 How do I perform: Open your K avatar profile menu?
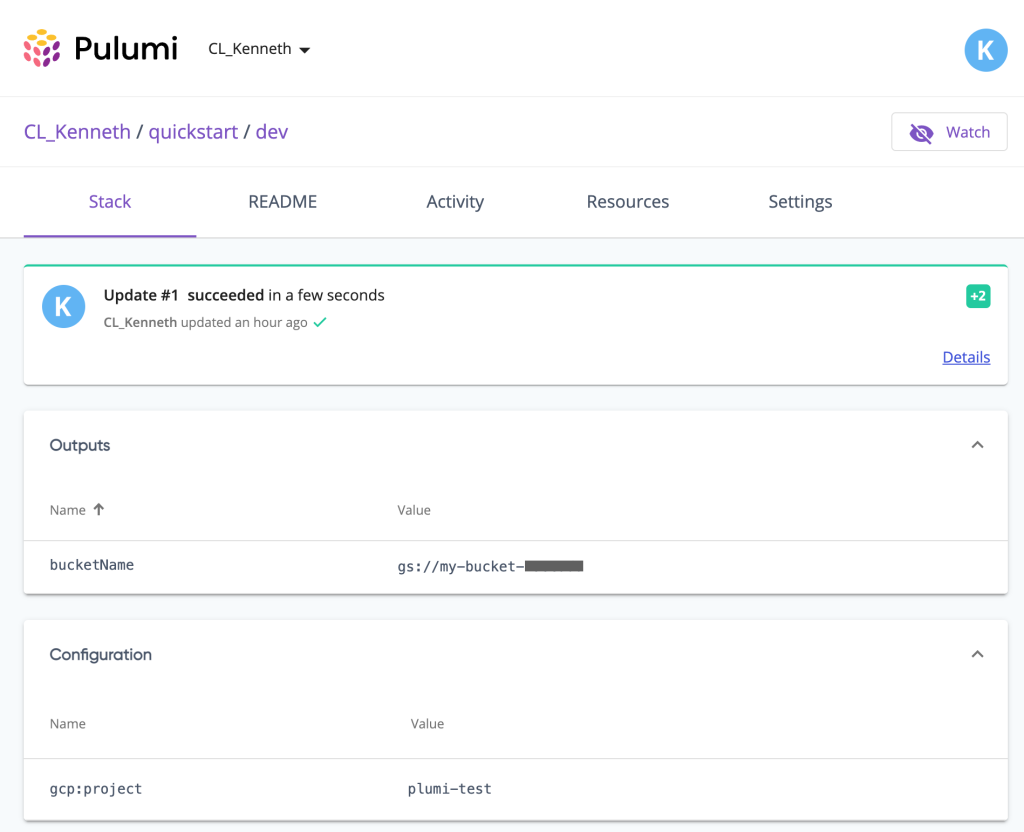click(985, 49)
